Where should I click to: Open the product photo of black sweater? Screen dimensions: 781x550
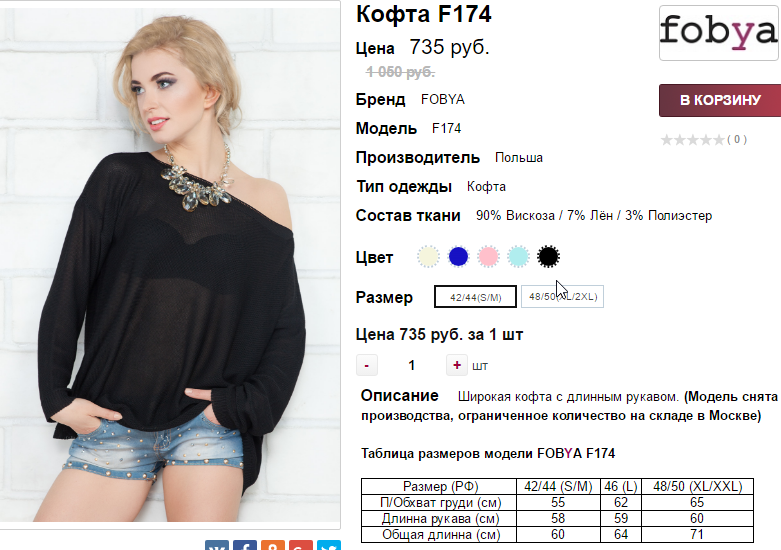pyautogui.click(x=170, y=264)
